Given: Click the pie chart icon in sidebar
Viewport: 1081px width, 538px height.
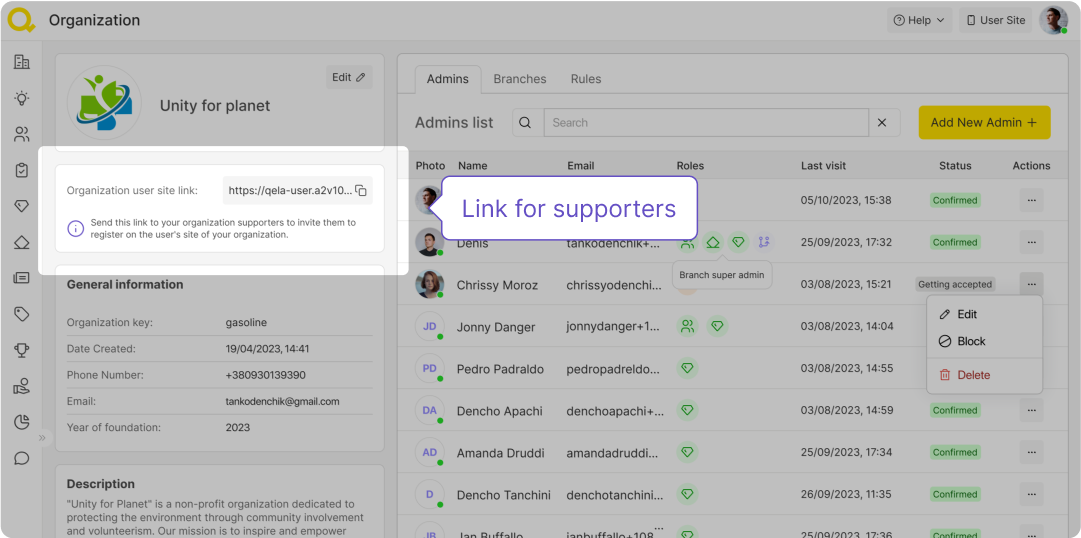Looking at the screenshot, I should pyautogui.click(x=21, y=422).
